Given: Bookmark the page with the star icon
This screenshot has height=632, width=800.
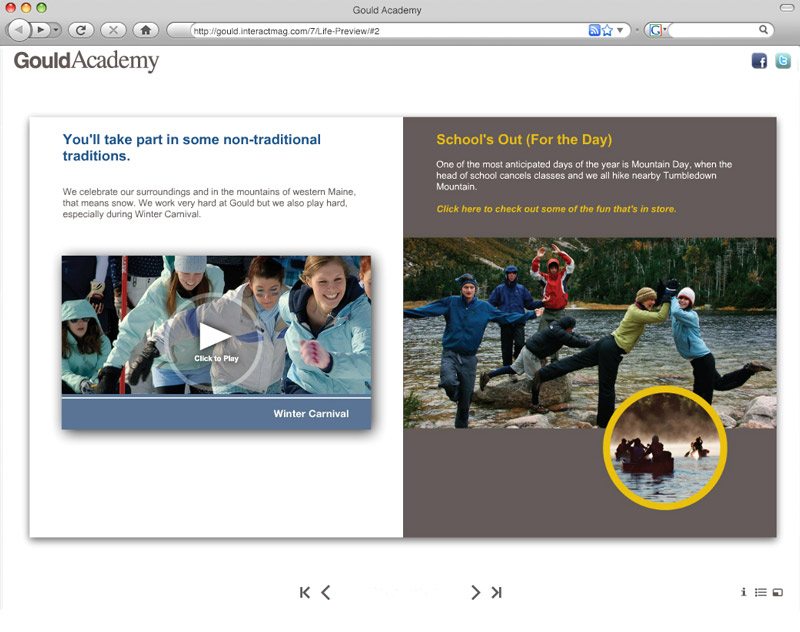Looking at the screenshot, I should pyautogui.click(x=607, y=30).
